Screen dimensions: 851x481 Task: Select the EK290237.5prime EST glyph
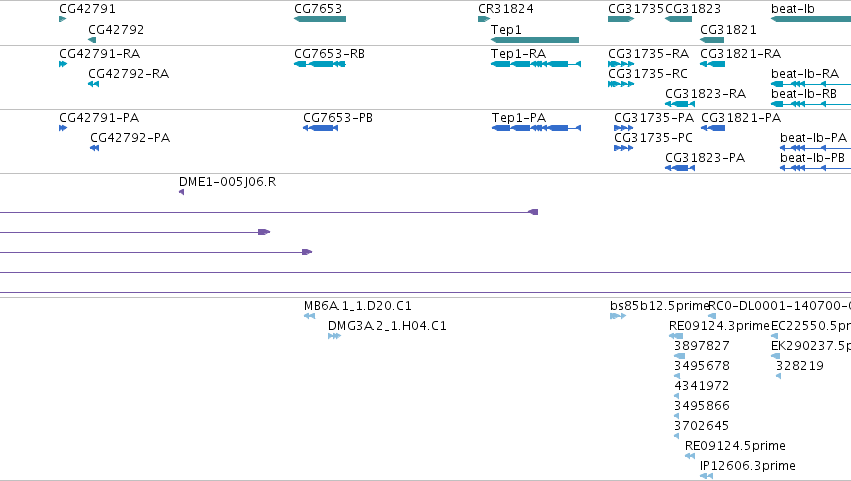point(776,356)
